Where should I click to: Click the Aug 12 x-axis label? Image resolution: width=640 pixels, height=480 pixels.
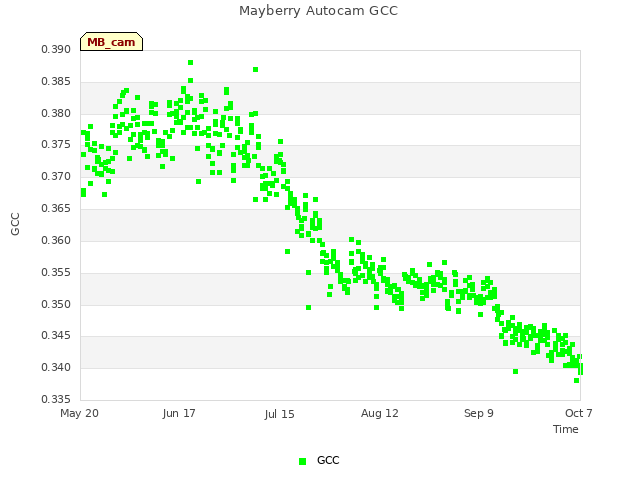[380, 413]
